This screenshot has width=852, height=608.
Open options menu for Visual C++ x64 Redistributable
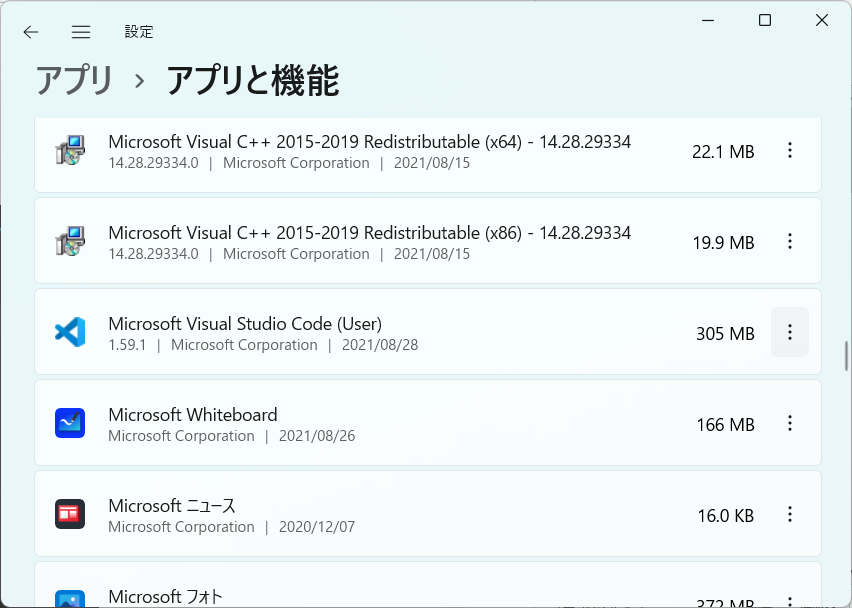tap(790, 151)
